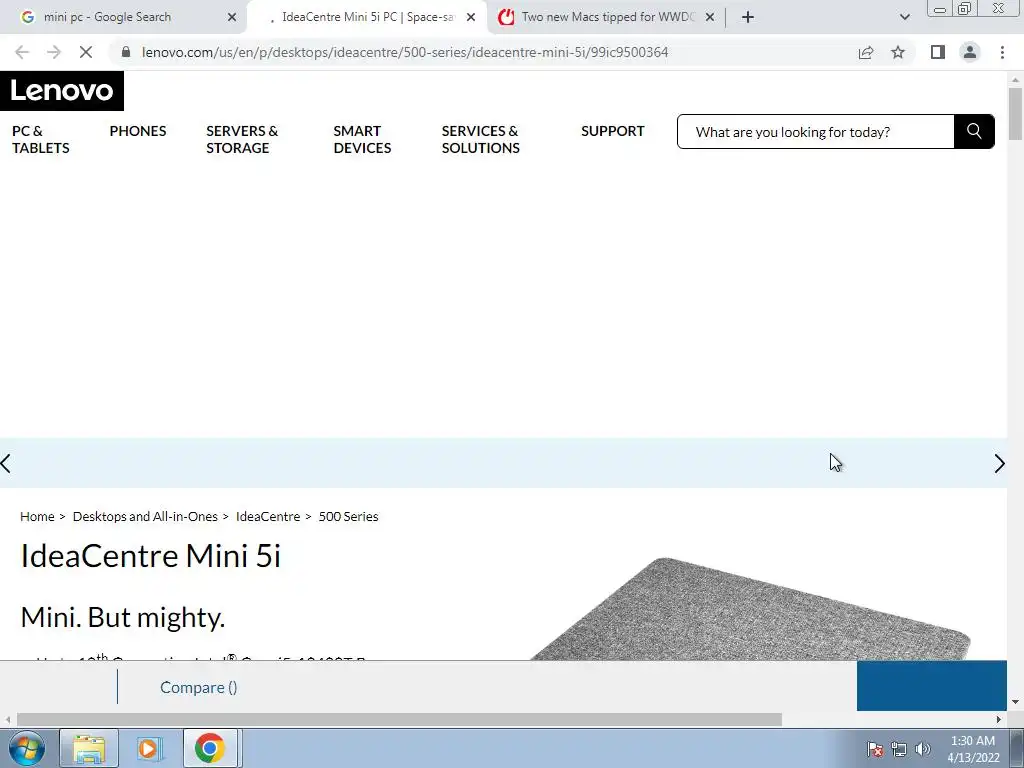The image size is (1024, 768).
Task: Open Servers & Storage menu
Action: [x=242, y=139]
